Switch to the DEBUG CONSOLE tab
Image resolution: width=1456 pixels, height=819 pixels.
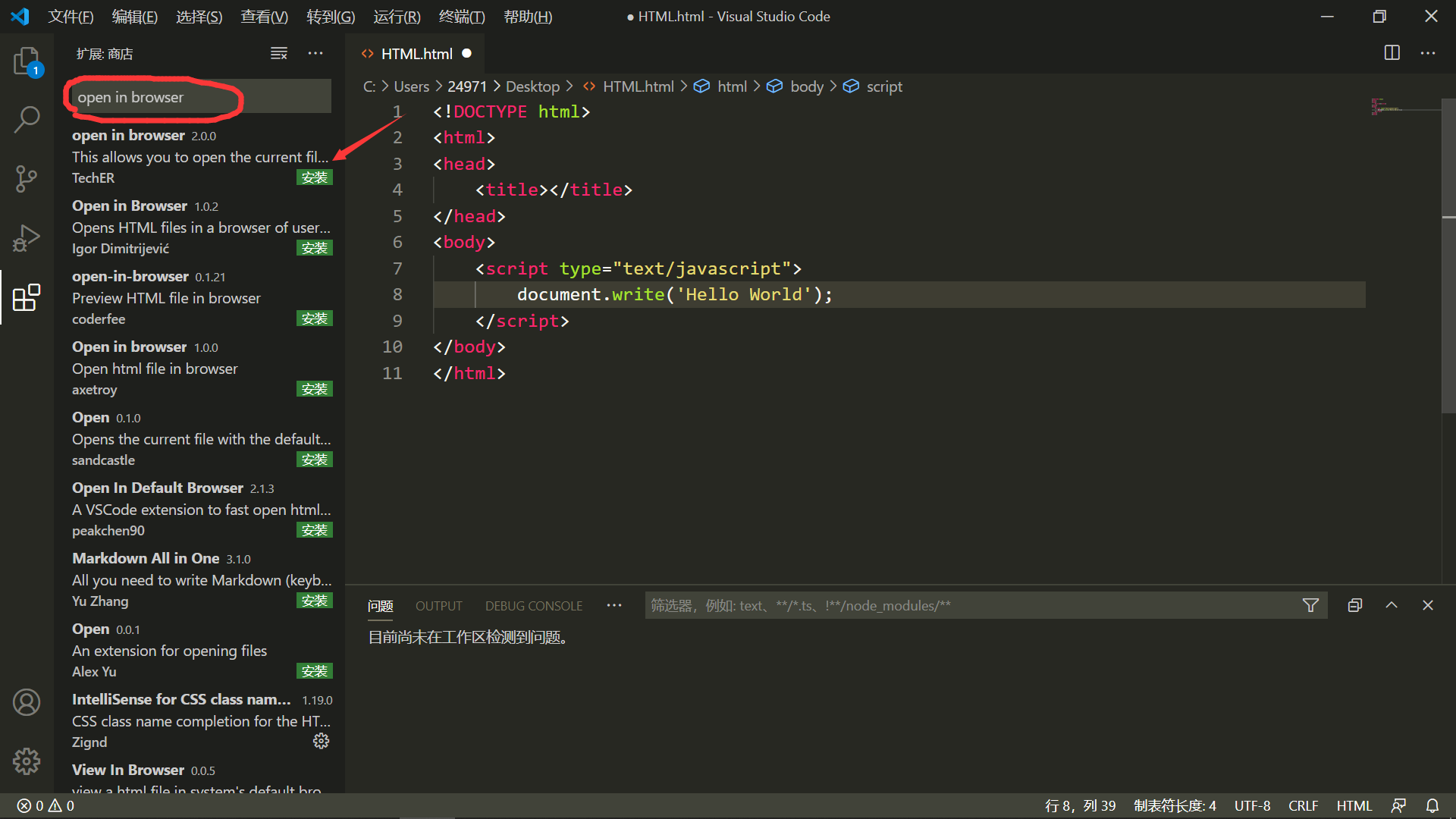(x=534, y=606)
